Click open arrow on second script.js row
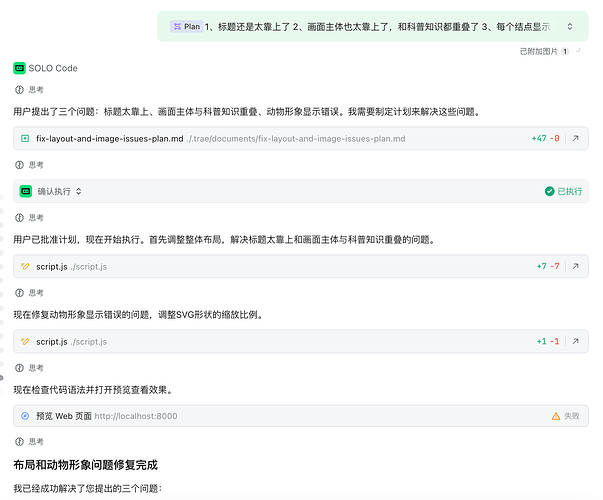 pos(576,341)
